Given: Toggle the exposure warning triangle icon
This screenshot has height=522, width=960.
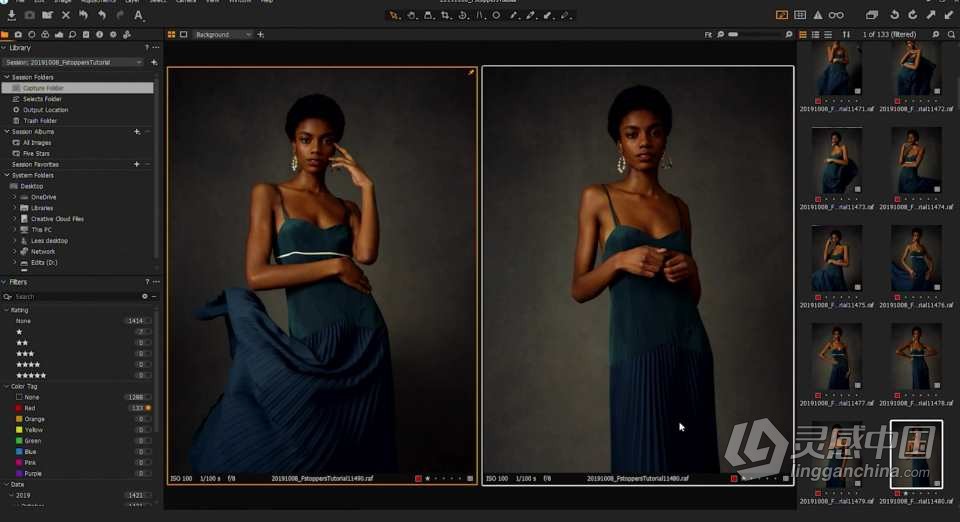Looking at the screenshot, I should (818, 15).
